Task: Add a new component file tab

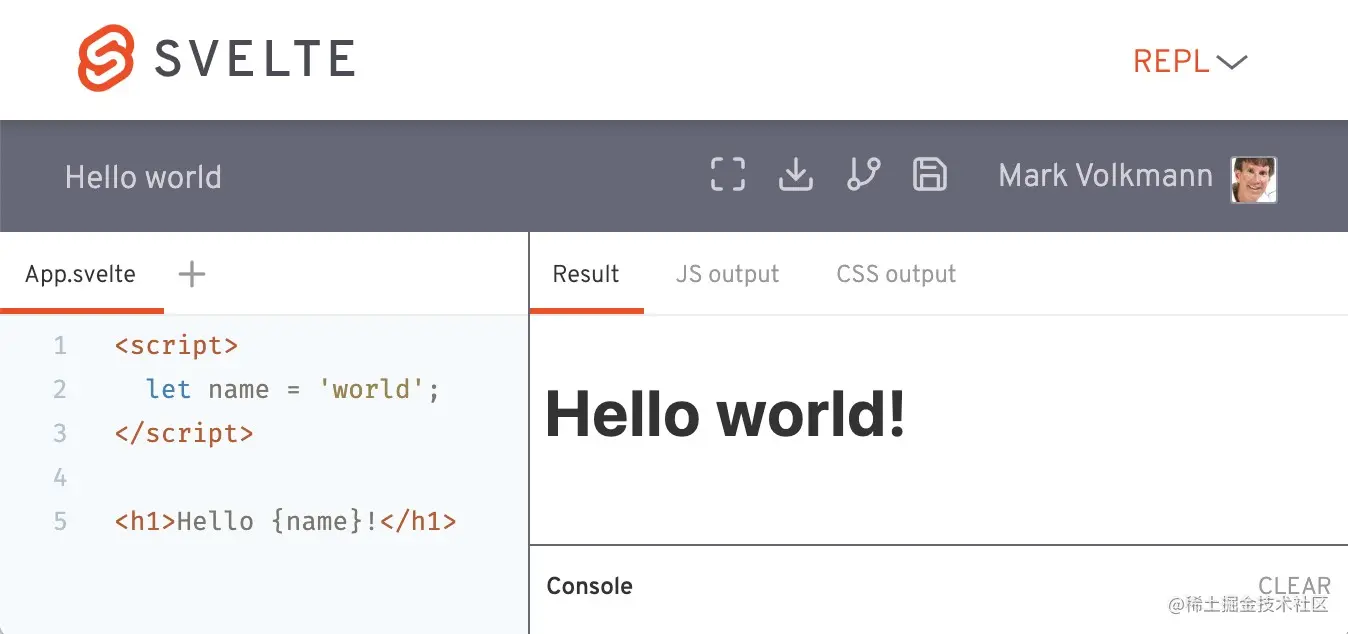Action: [191, 274]
